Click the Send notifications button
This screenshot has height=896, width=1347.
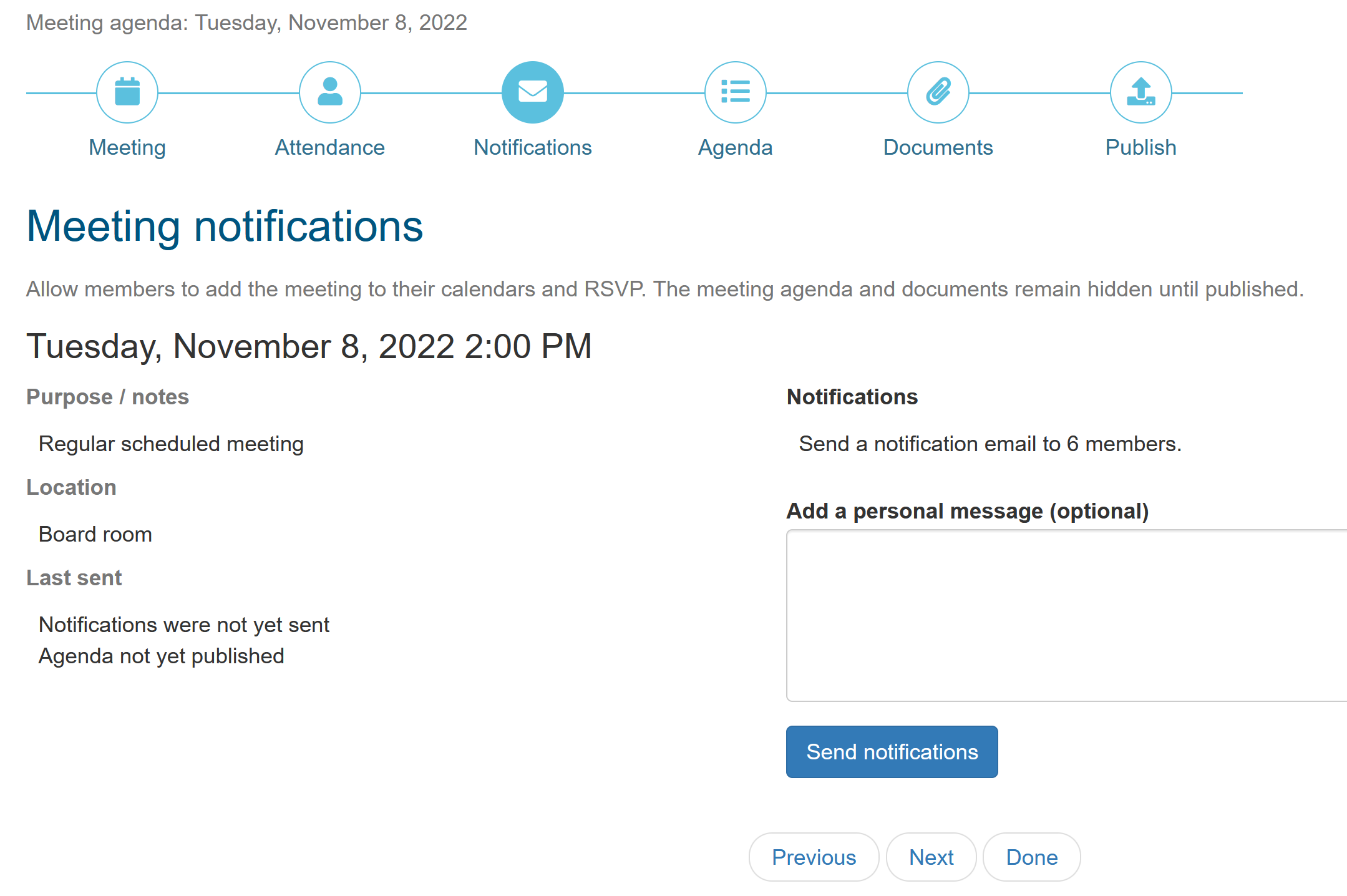click(892, 752)
